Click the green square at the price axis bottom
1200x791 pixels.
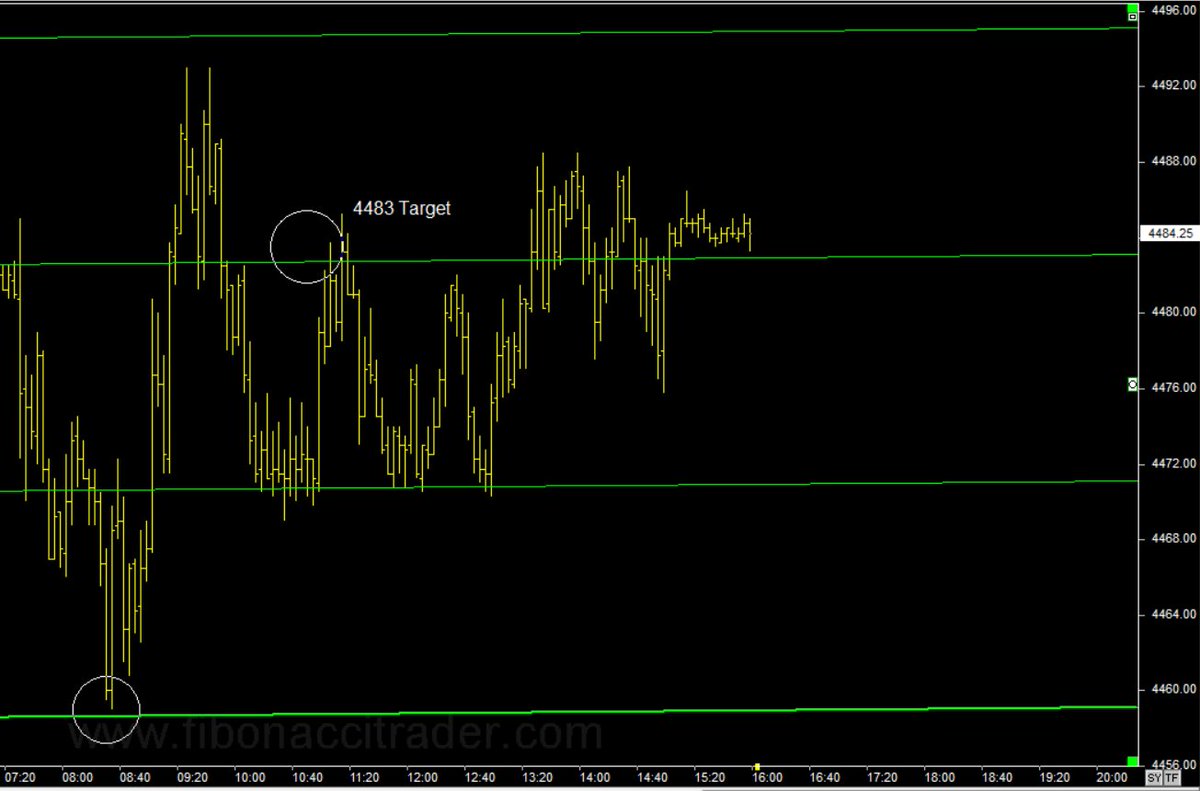(x=1133, y=762)
